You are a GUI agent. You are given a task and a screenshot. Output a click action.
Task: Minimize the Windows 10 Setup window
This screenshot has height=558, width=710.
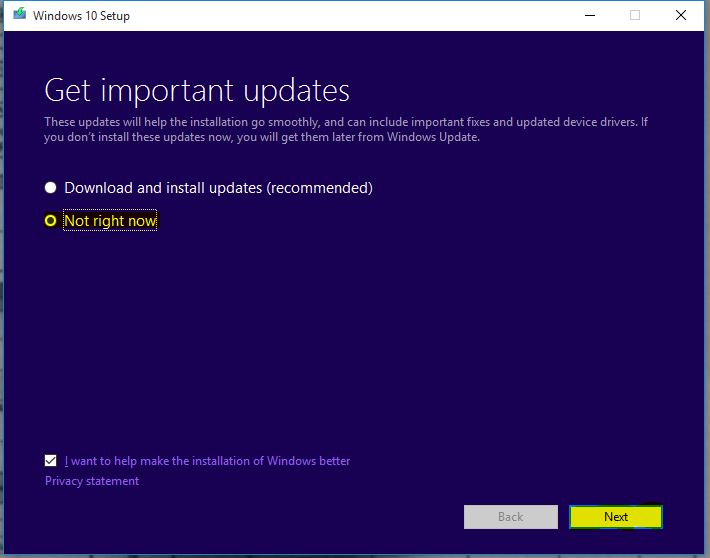(590, 15)
